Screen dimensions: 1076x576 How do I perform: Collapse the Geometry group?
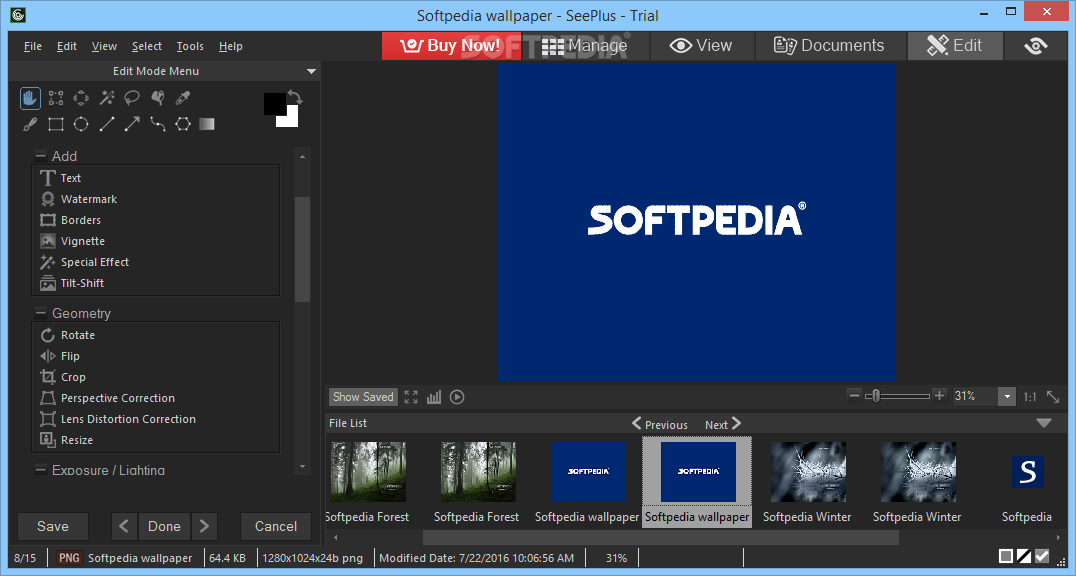point(40,313)
